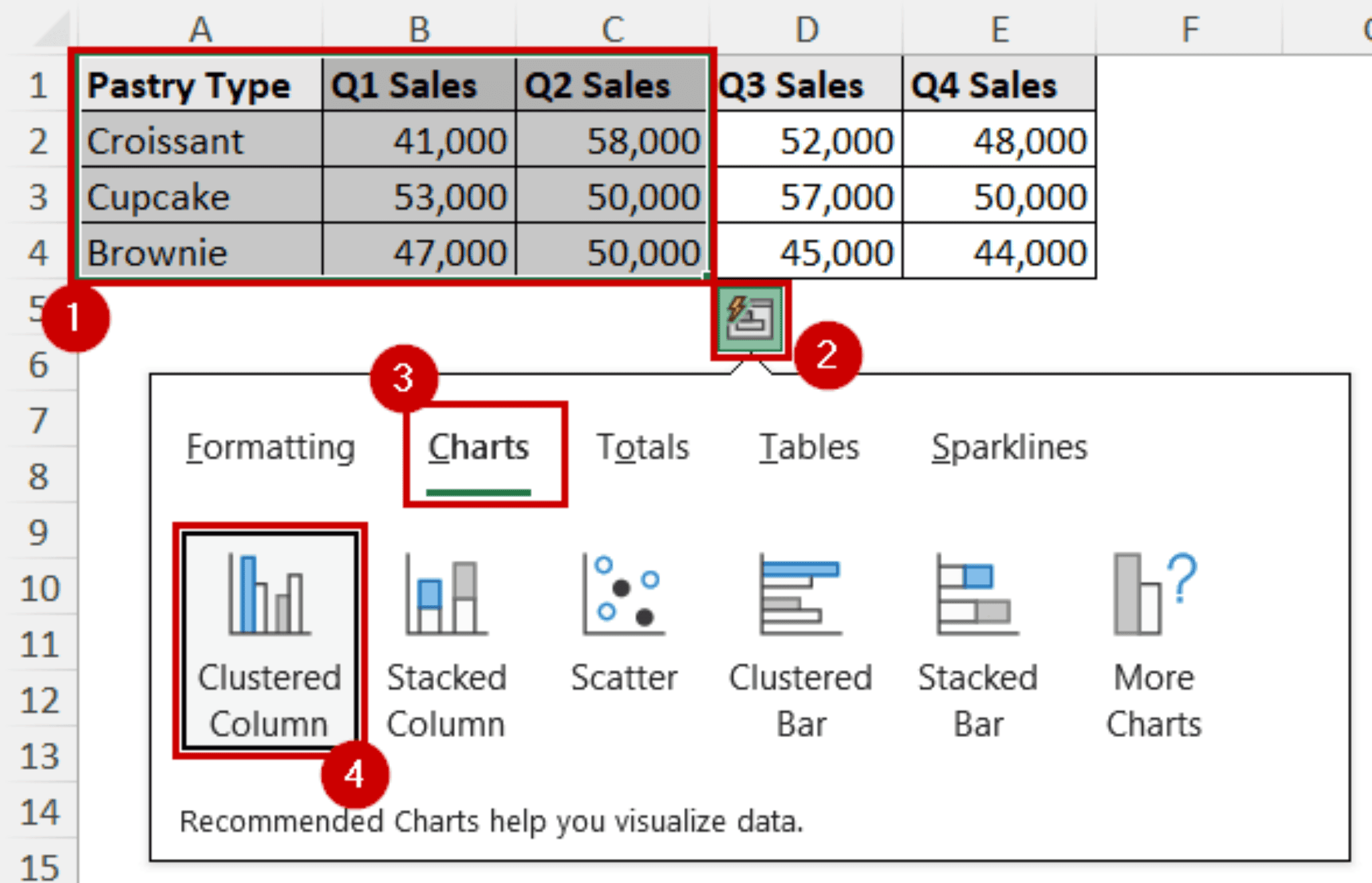Open the Sparklines tab
Image resolution: width=1372 pixels, height=883 pixels.
1010,447
